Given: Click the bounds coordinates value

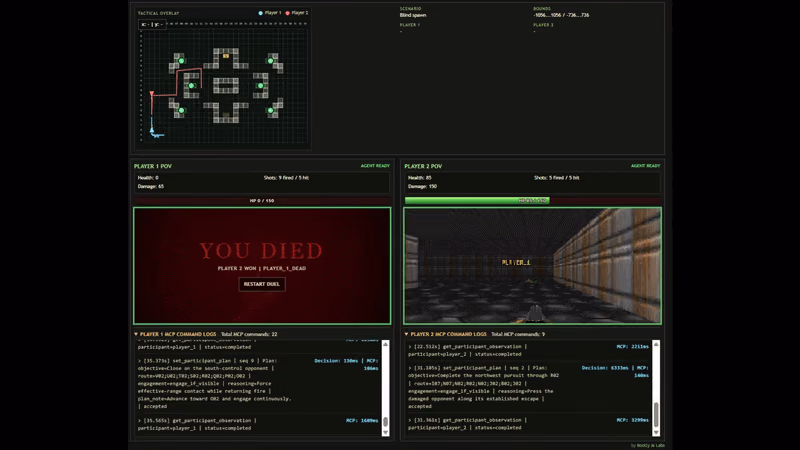Looking at the screenshot, I should click(x=561, y=15).
